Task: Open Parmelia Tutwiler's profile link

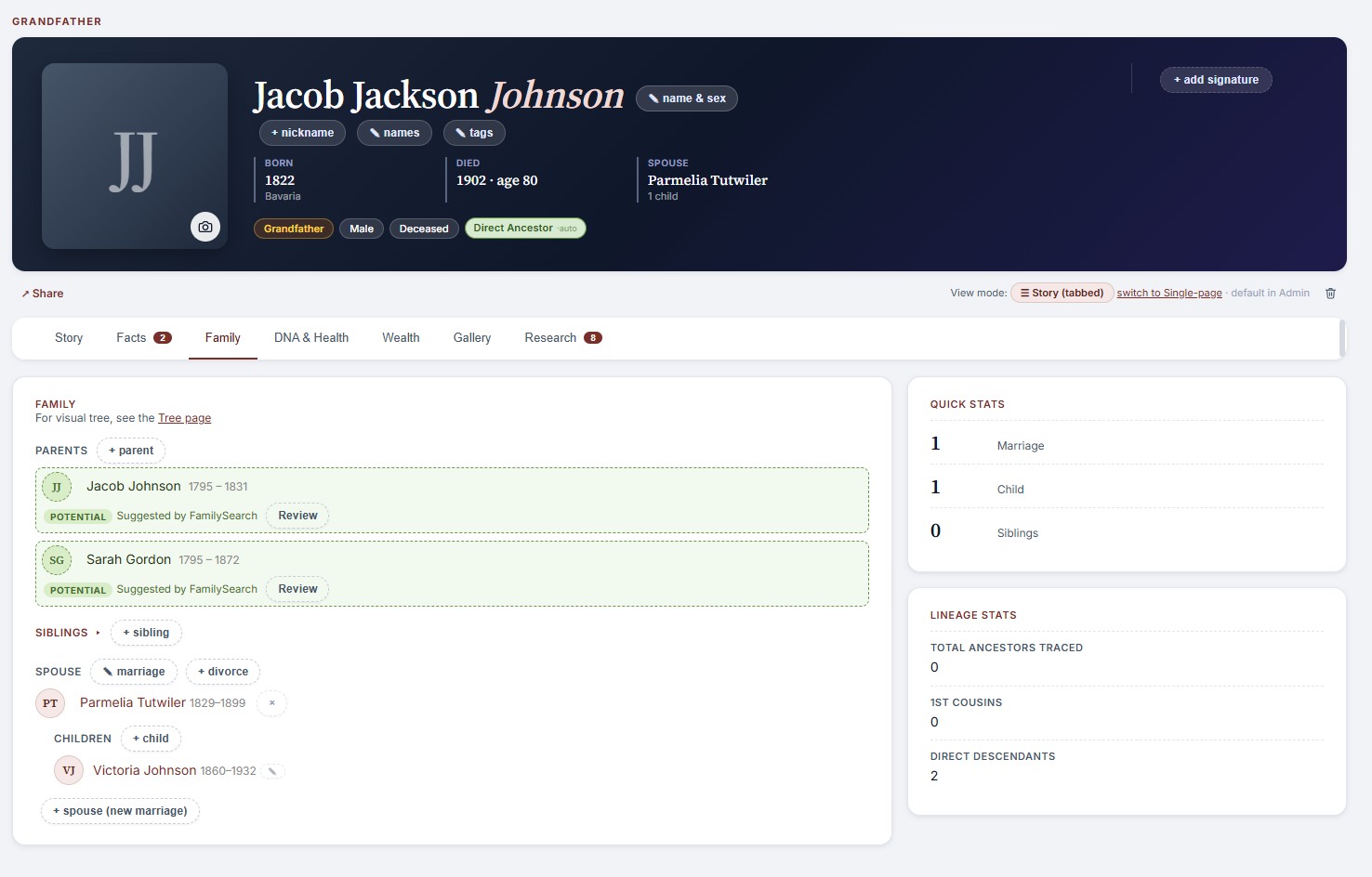Action: (133, 703)
